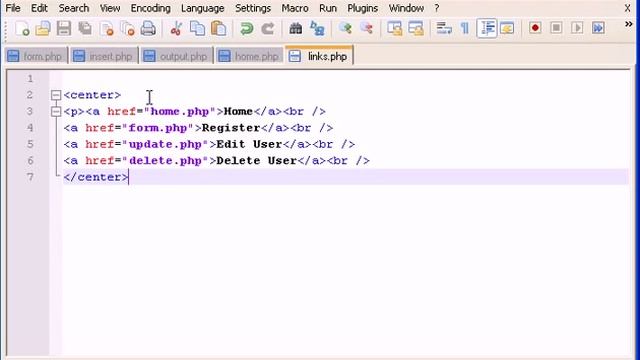Open Find with the binoculars icon
The width and height of the screenshot is (640, 360).
tap(296, 29)
